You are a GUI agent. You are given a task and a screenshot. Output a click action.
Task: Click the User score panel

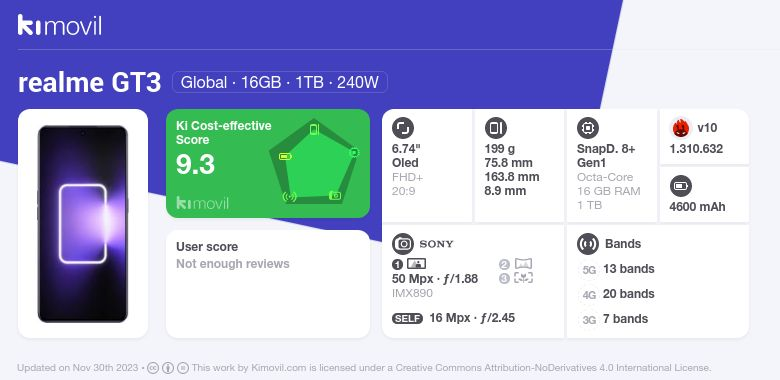[268, 284]
